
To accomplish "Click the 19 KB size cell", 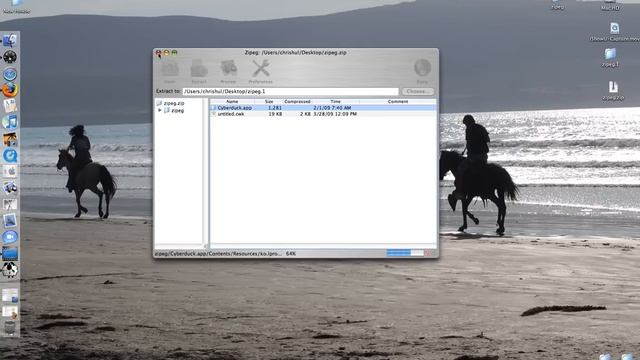I will 275,114.
